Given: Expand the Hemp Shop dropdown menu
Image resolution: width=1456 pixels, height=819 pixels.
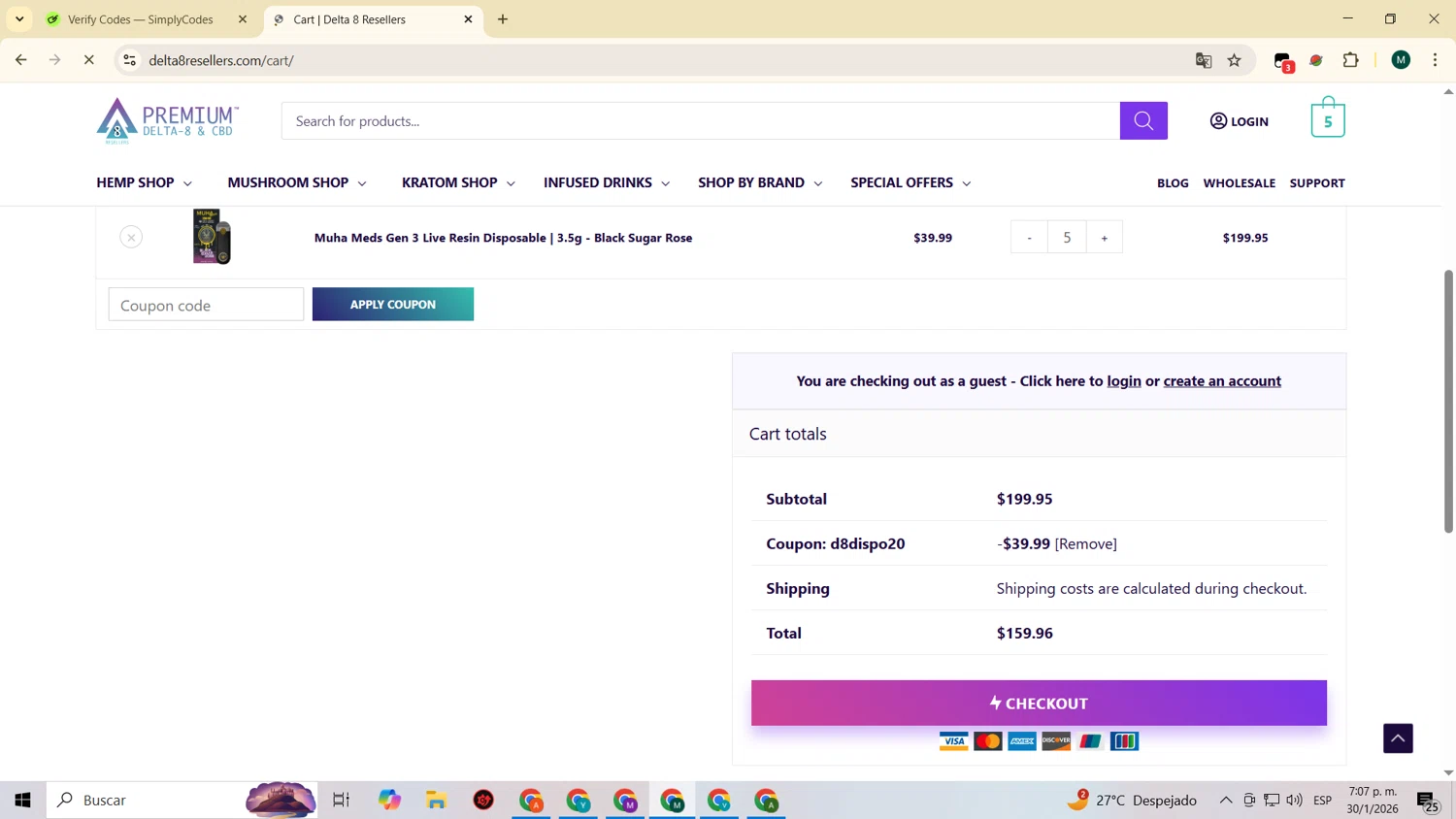Looking at the screenshot, I should (145, 182).
